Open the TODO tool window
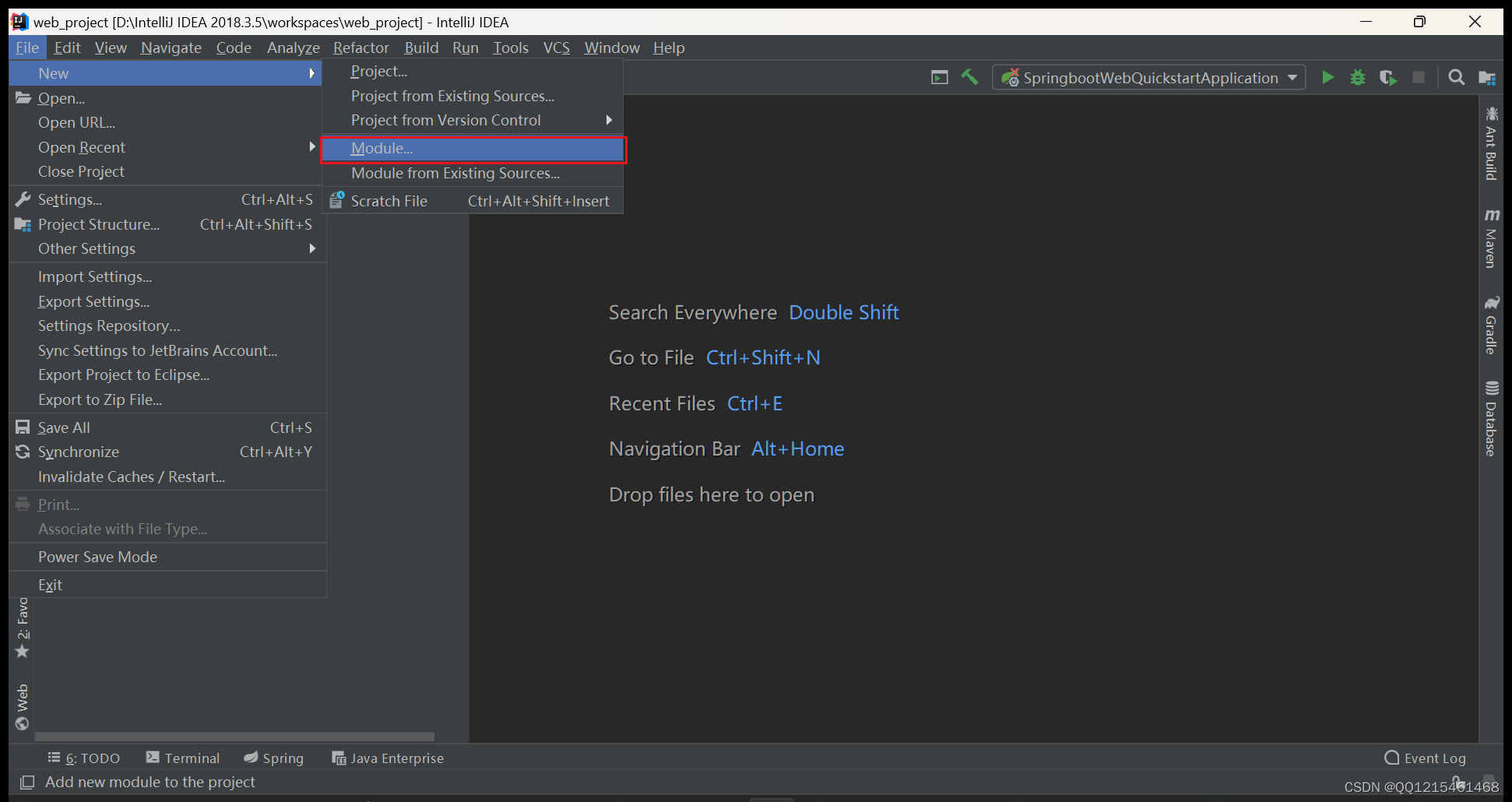This screenshot has width=1512, height=802. click(83, 758)
